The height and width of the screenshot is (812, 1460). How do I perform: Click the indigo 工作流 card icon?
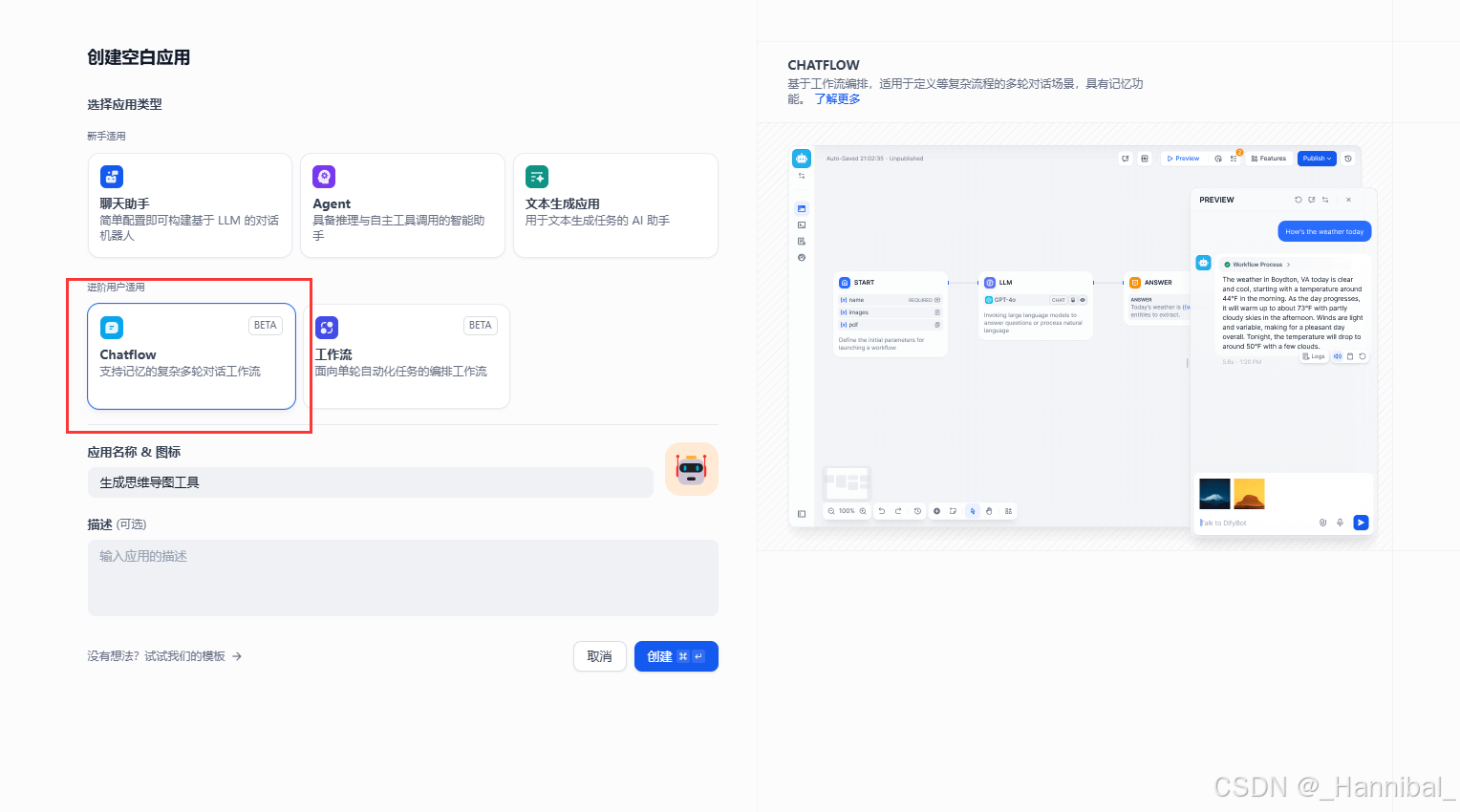pyautogui.click(x=327, y=328)
